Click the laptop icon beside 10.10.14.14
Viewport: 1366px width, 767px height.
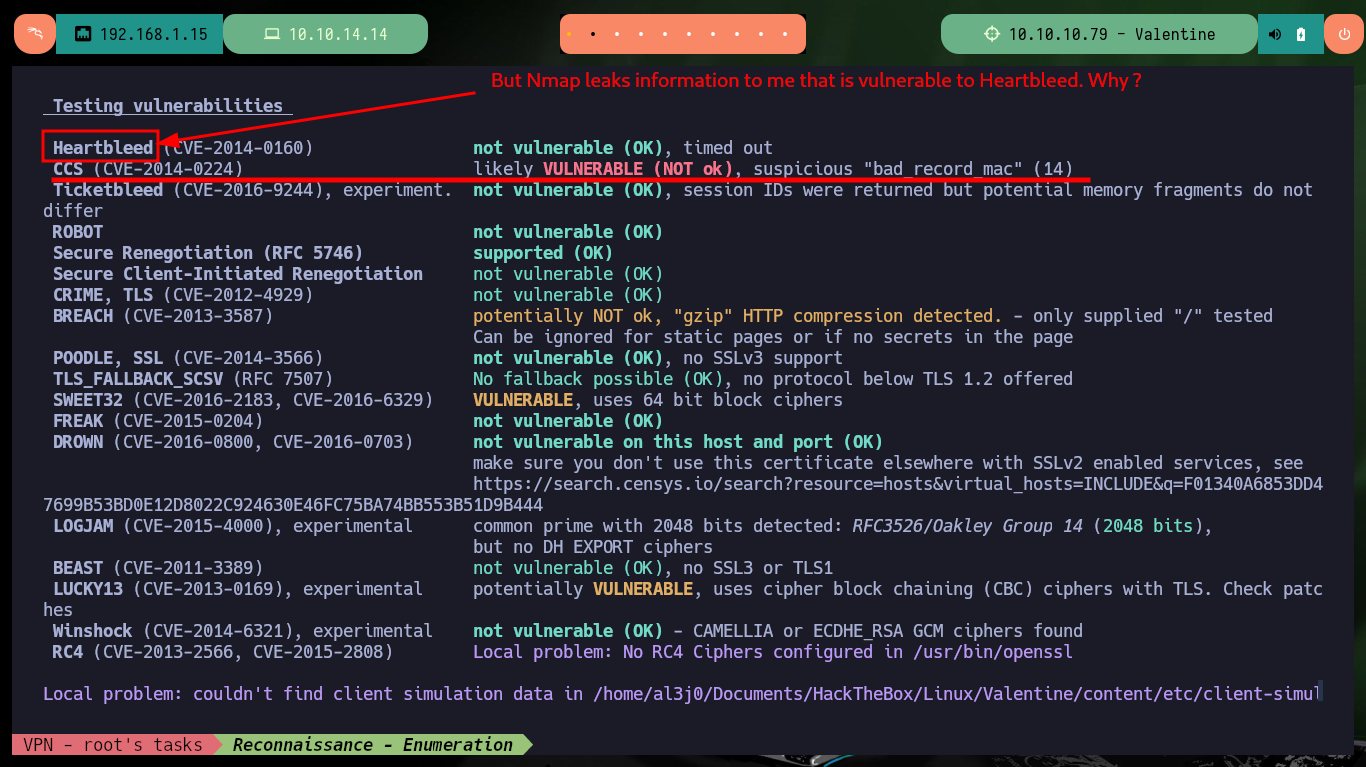[x=271, y=34]
